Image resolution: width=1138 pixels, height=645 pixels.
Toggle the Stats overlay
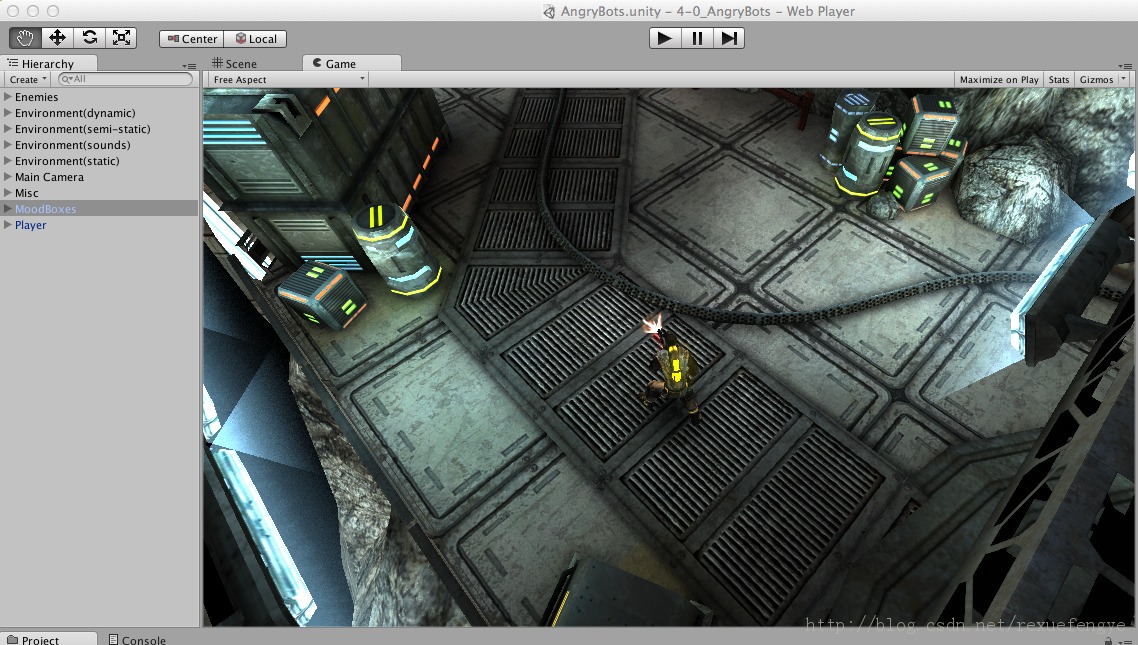pos(1058,79)
